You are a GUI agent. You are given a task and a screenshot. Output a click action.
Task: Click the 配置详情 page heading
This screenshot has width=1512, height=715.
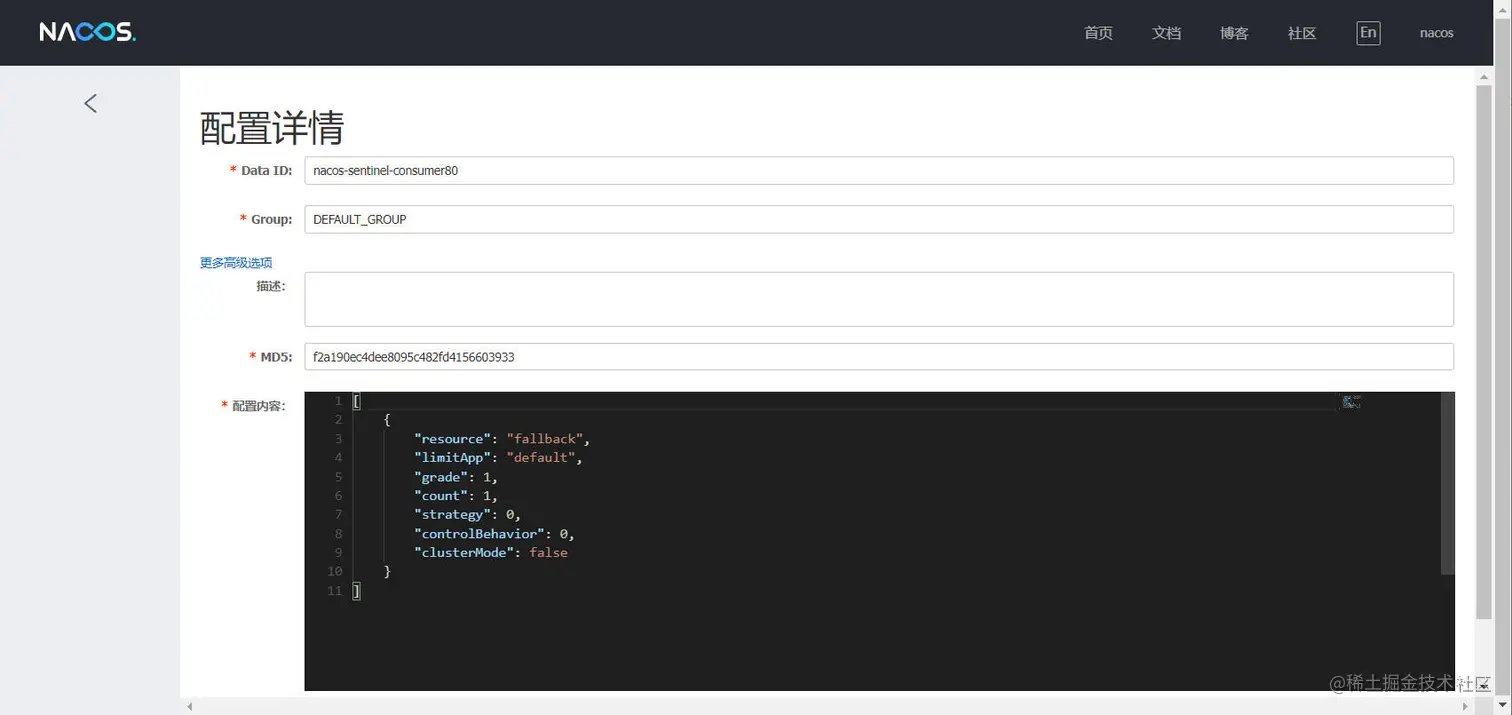pos(272,128)
